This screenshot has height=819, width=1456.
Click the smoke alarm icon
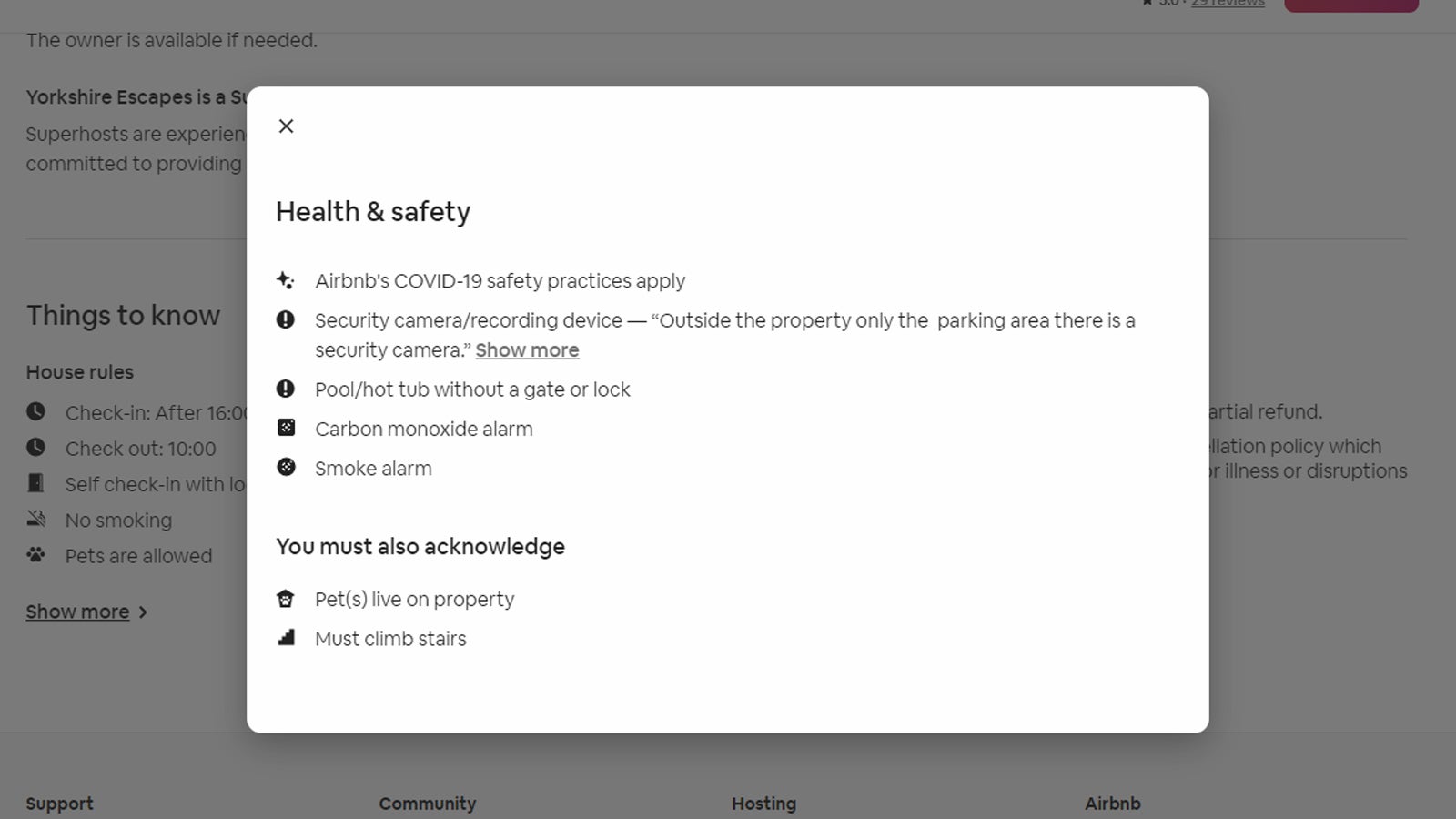tap(286, 467)
